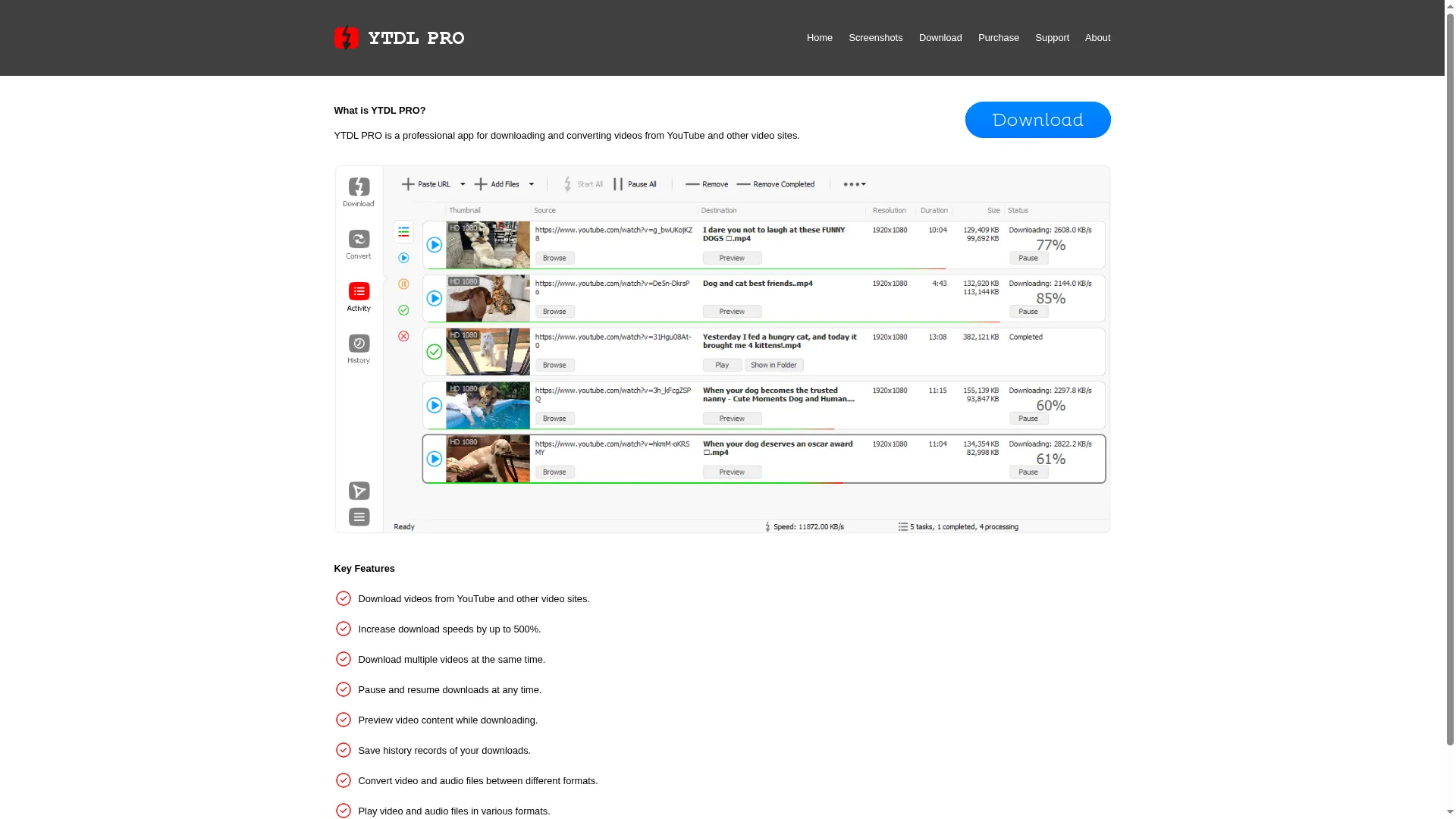Screen dimensions: 1456x819
Task: Toggle the downloading tasks filter (blue play)
Action: (403, 258)
